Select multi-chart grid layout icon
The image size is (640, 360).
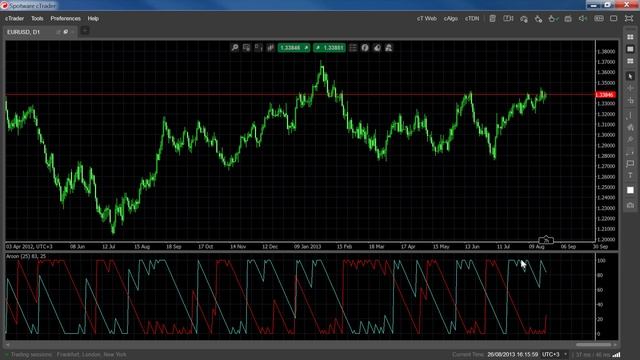coord(630,37)
